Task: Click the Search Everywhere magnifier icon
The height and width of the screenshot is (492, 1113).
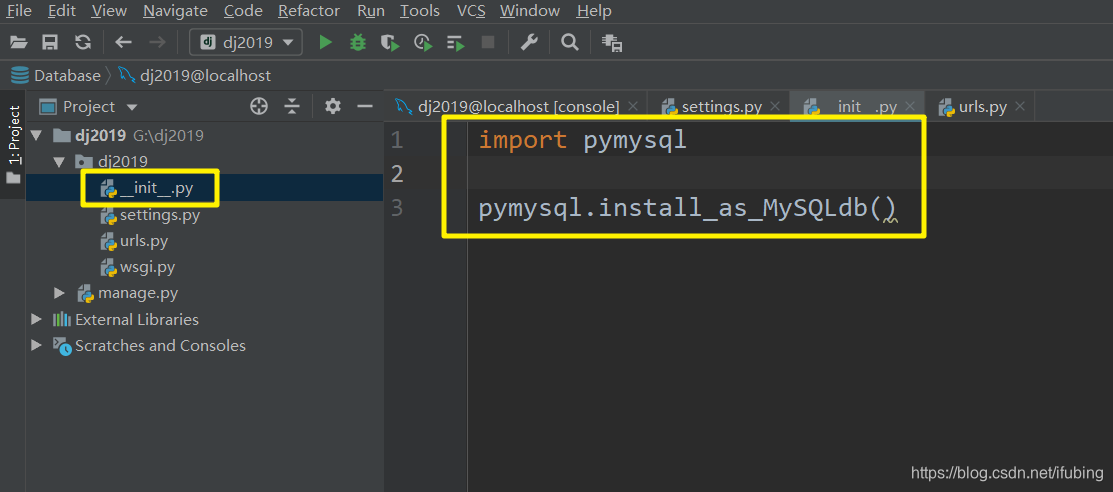Action: 569,43
